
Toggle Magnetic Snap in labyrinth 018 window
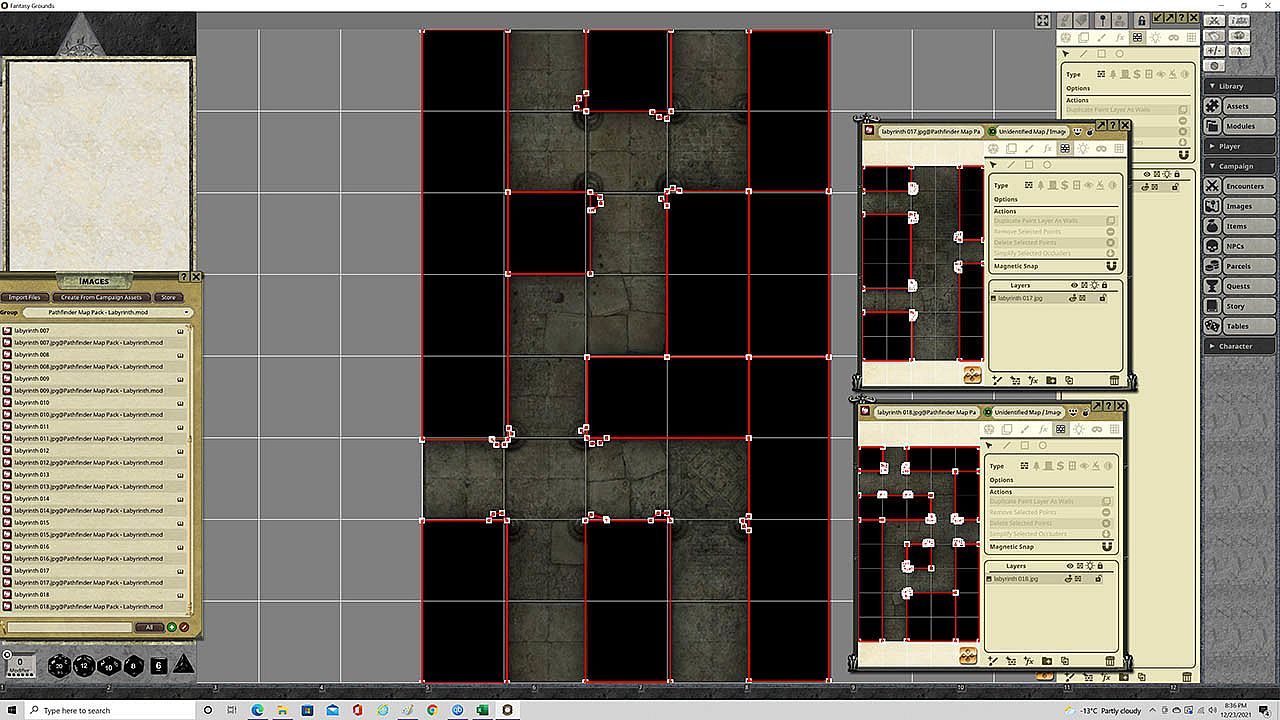tap(1106, 547)
